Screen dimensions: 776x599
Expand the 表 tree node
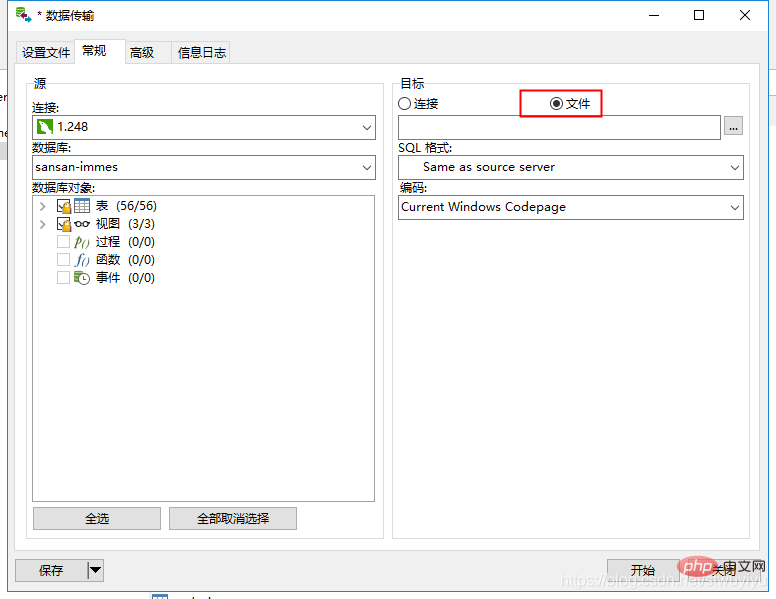pos(43,206)
